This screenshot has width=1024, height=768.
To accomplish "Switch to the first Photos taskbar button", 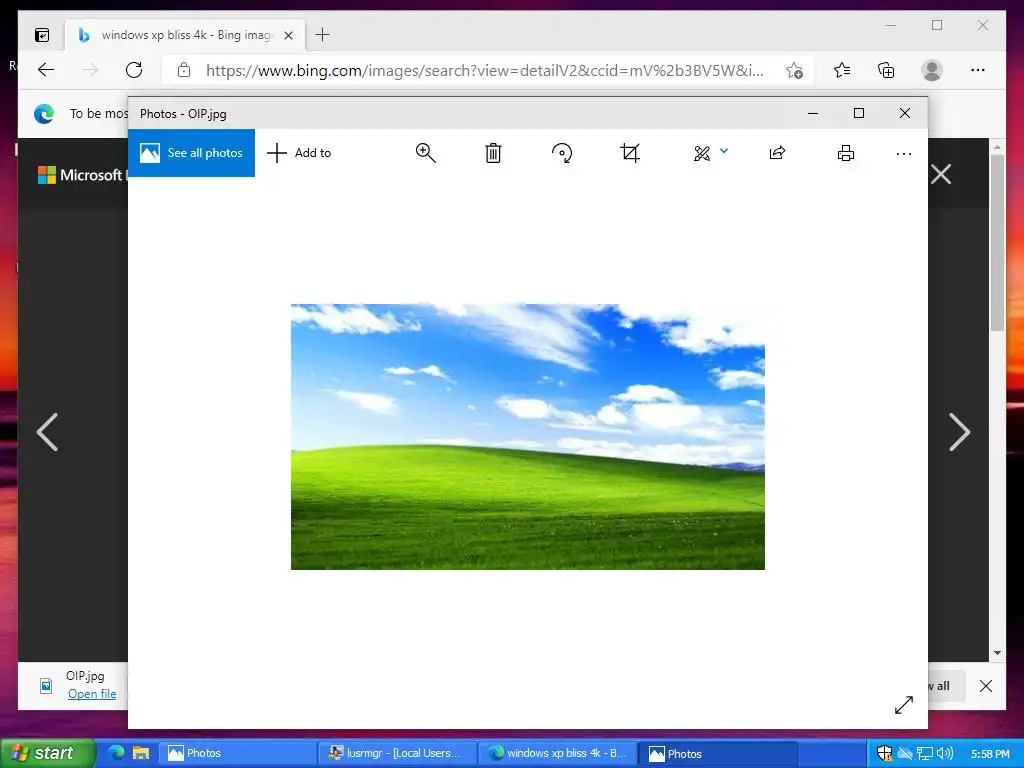I will (237, 753).
